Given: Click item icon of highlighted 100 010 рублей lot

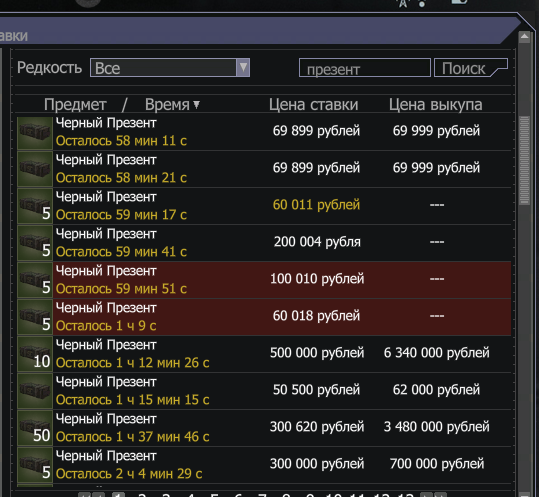Looking at the screenshot, I should (x=35, y=280).
